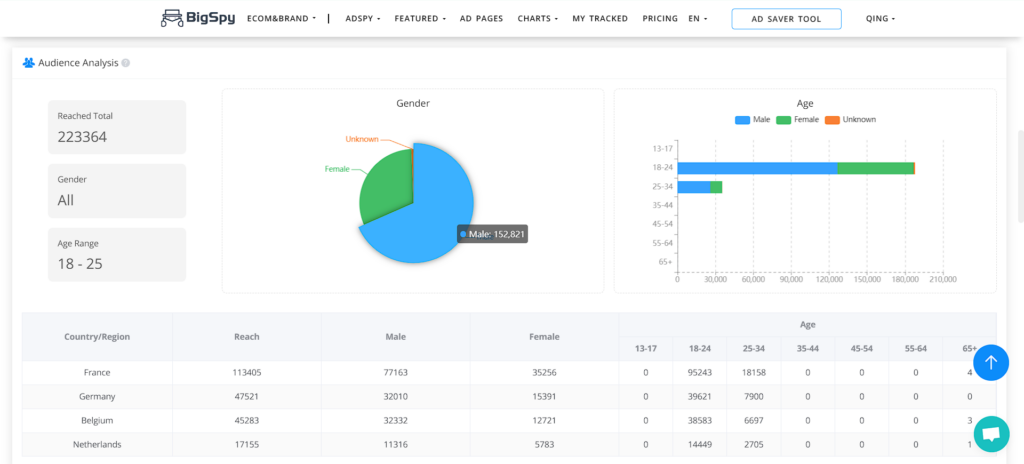Click the AD SAVER TOOL button

[786, 19]
